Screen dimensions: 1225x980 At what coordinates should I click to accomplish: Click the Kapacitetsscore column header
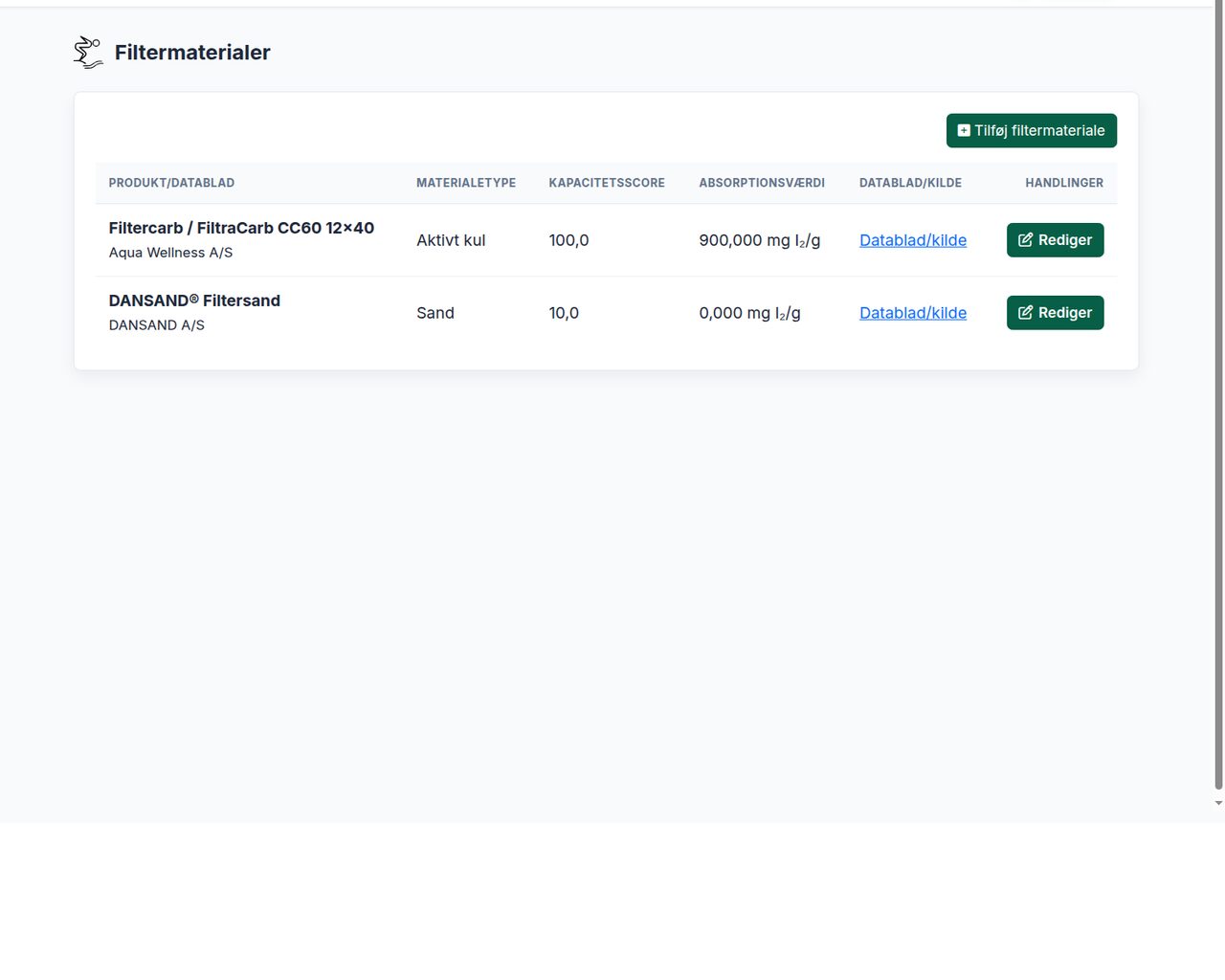(607, 183)
